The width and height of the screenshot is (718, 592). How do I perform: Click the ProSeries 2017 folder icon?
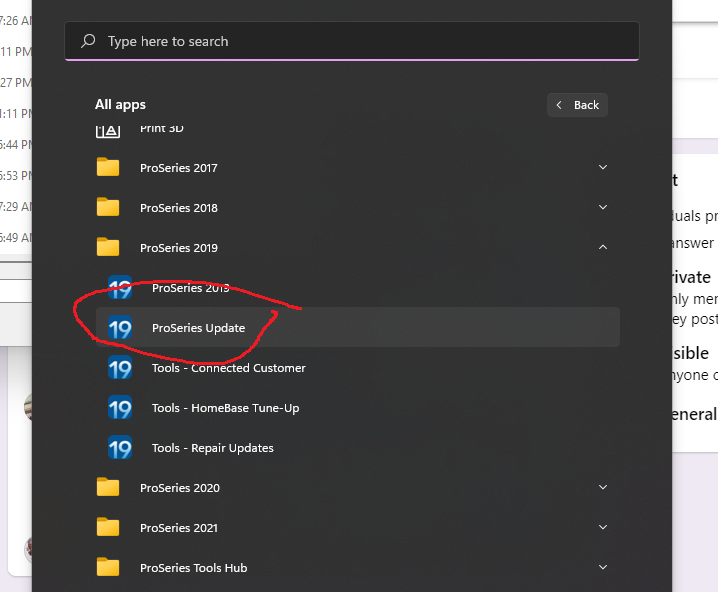[x=108, y=168]
